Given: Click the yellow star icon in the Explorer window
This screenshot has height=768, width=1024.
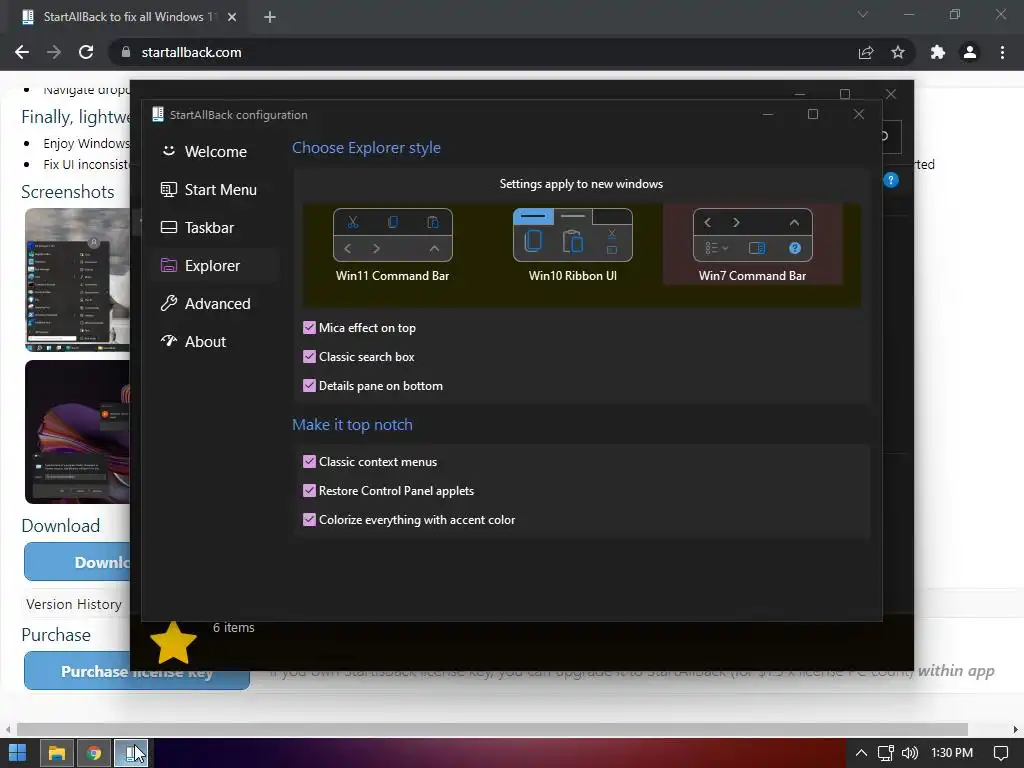Looking at the screenshot, I should click(x=173, y=643).
